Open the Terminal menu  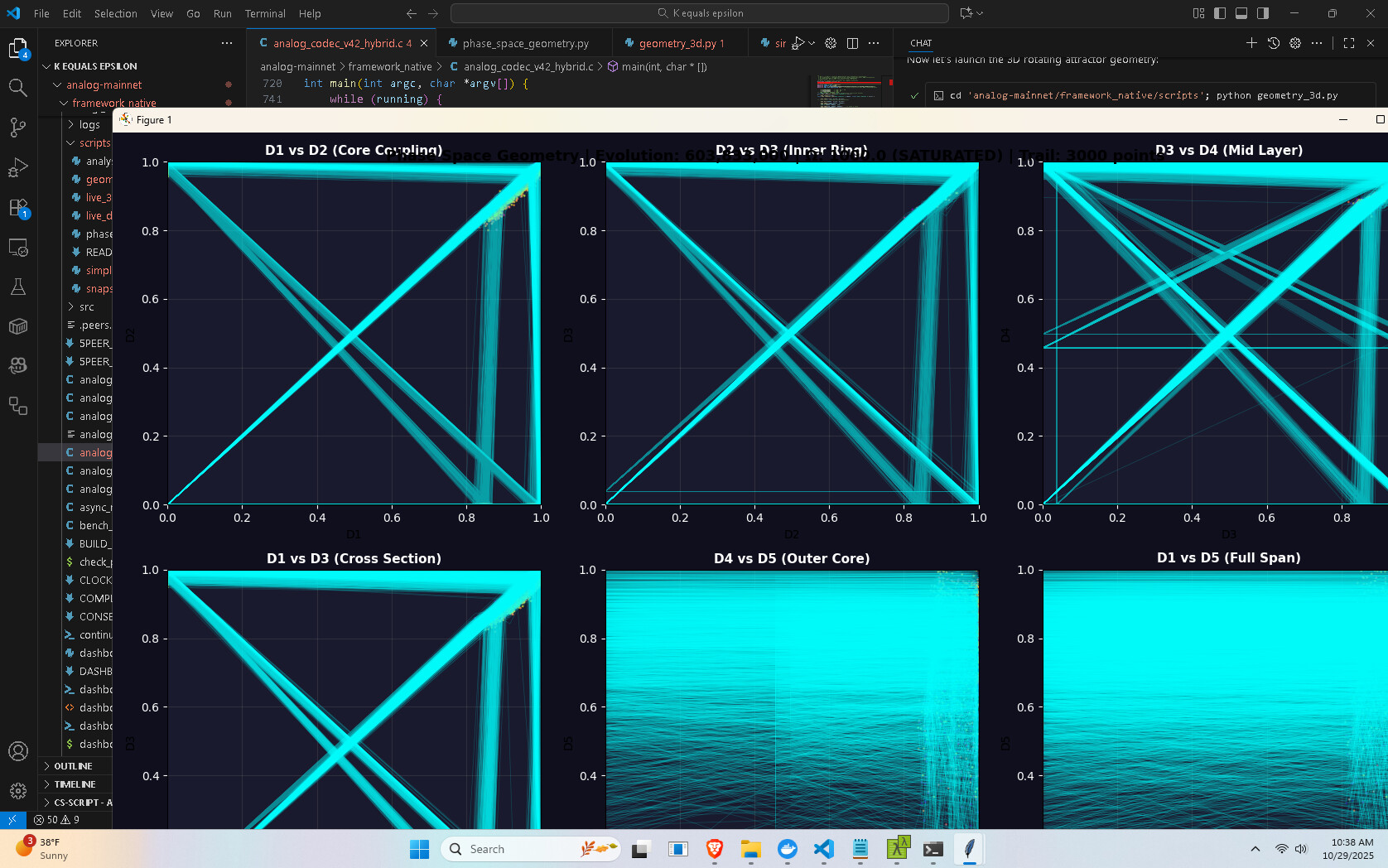point(264,13)
